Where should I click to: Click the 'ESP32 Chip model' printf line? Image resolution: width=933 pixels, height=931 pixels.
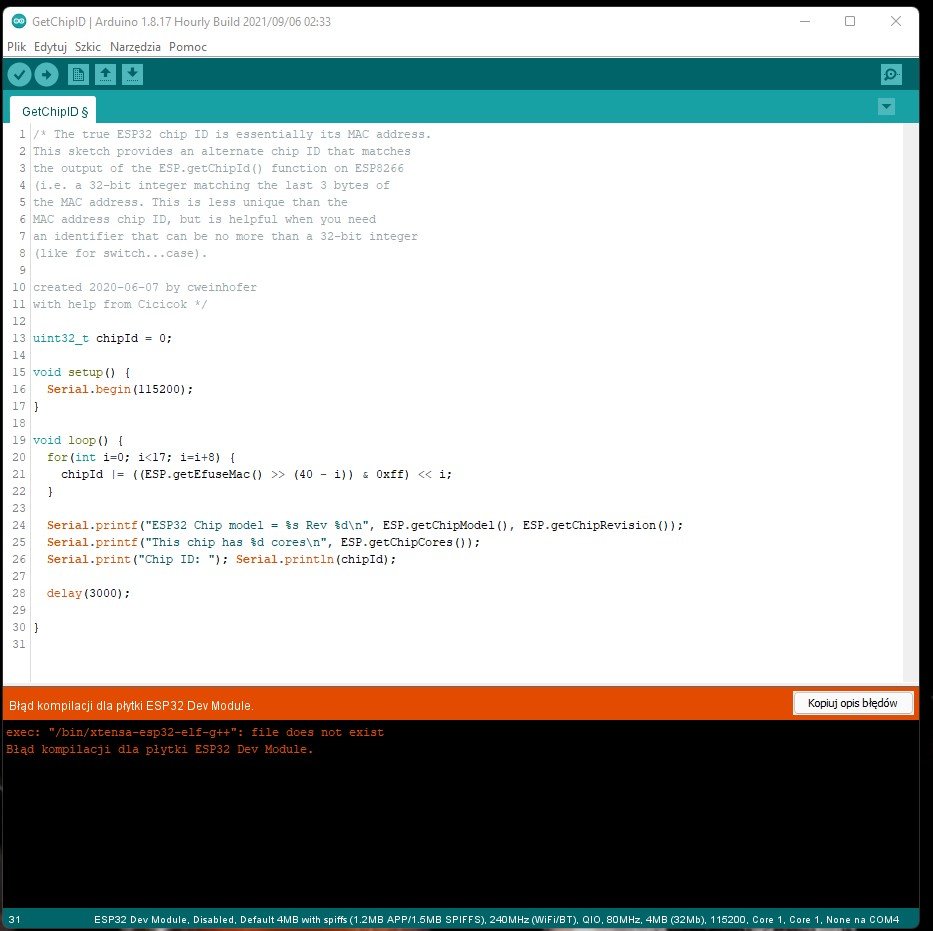(x=365, y=525)
